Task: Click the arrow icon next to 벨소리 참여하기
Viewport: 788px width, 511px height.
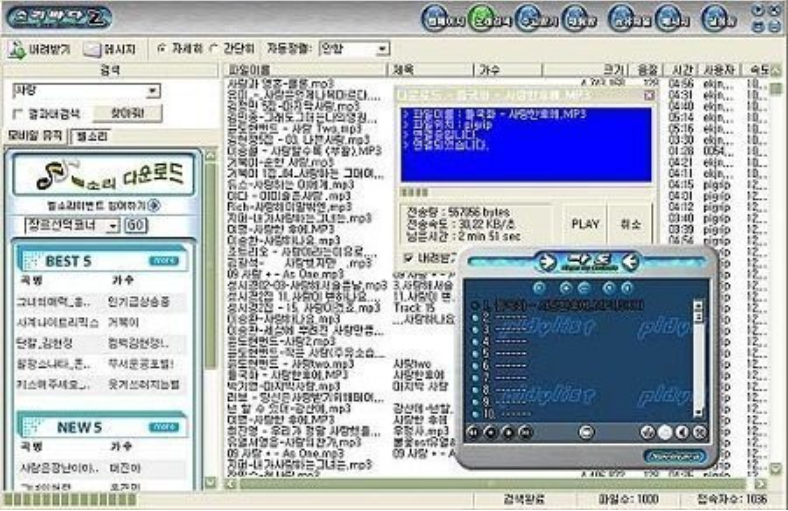Action: pos(155,206)
